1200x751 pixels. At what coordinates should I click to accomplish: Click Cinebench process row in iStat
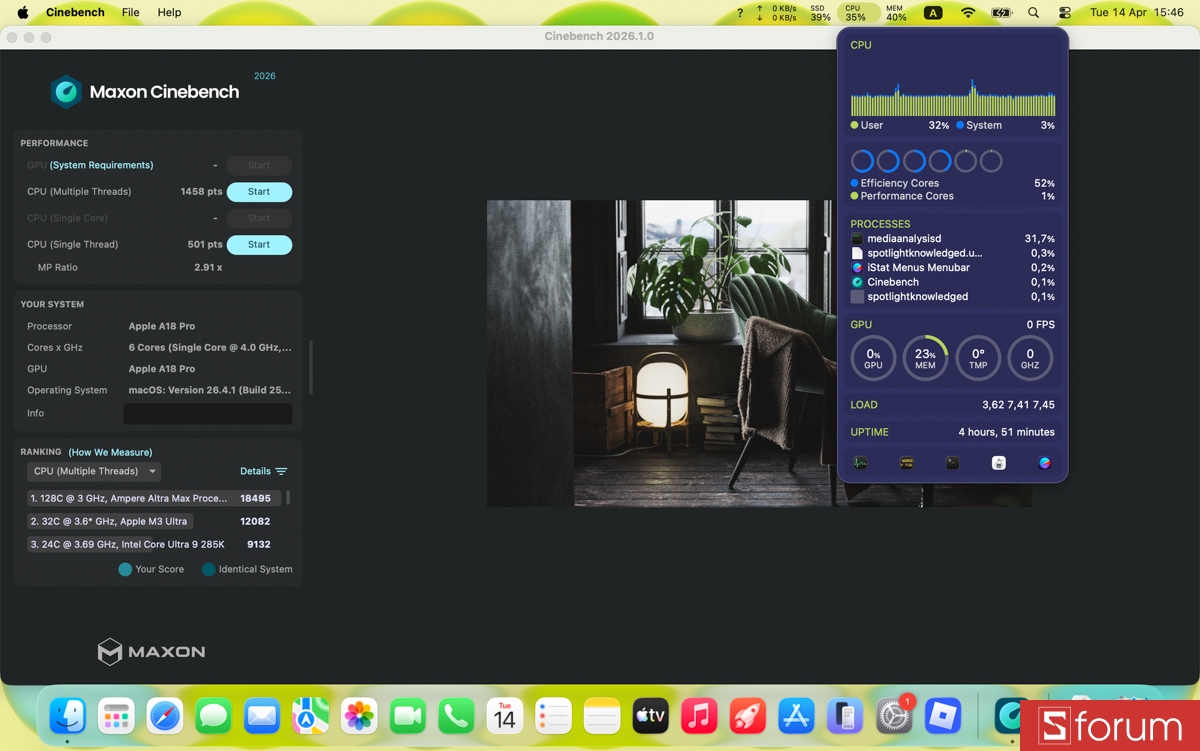click(x=952, y=282)
